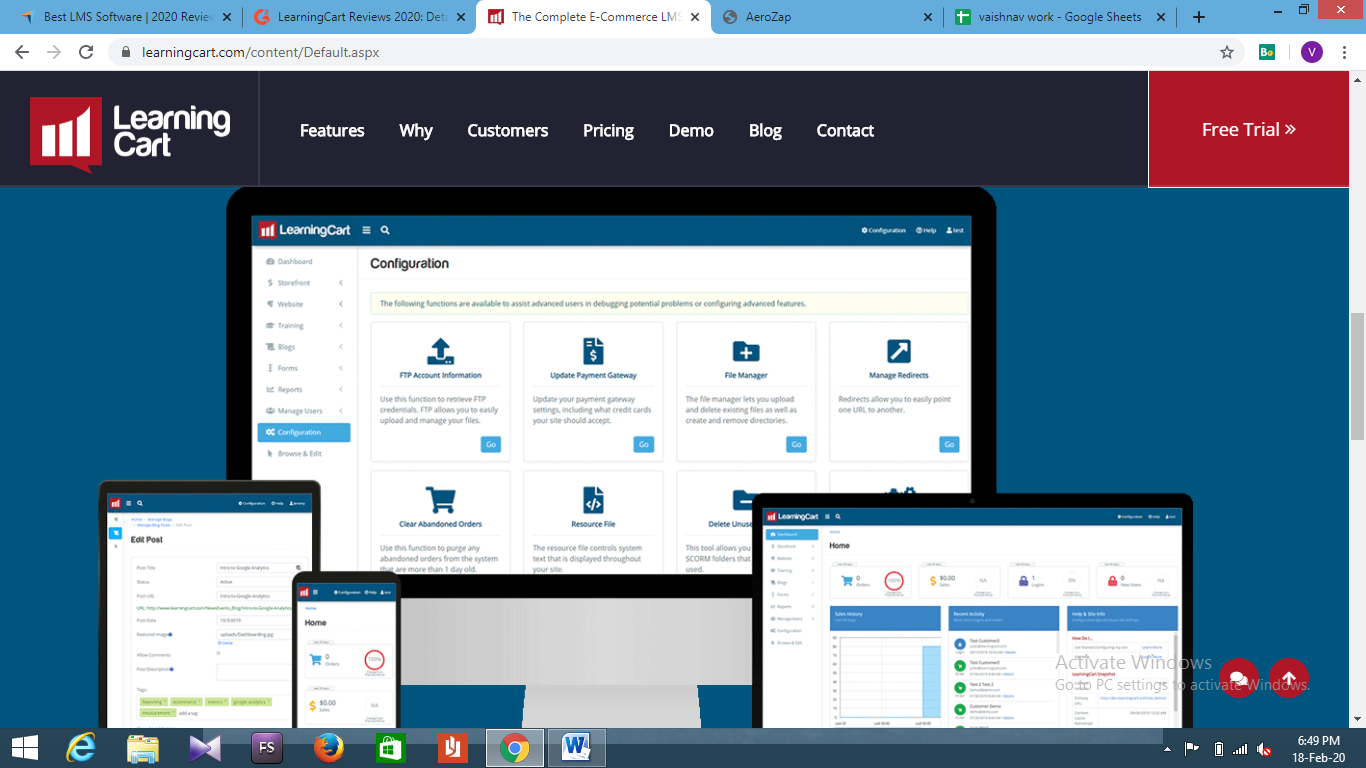
Task: Open the Why page link
Action: tap(416, 131)
